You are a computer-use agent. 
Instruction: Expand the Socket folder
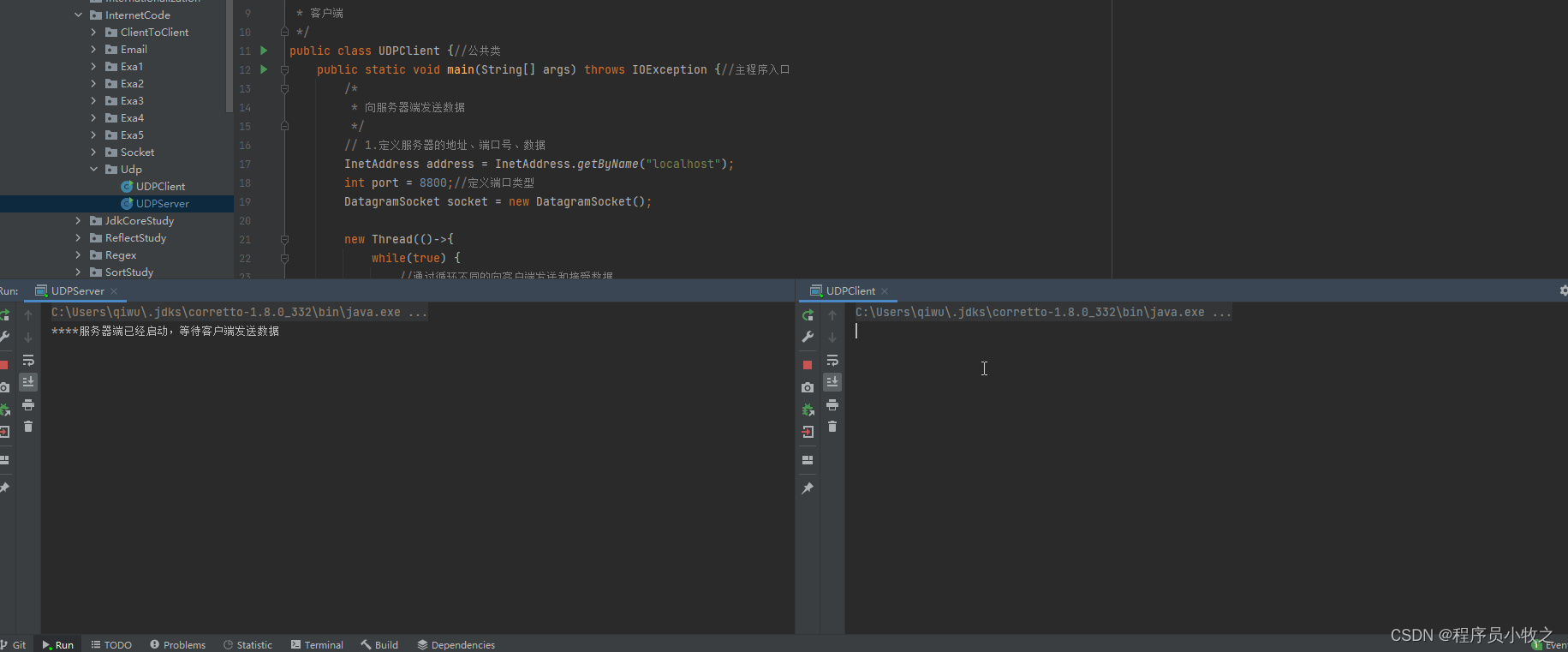point(93,152)
